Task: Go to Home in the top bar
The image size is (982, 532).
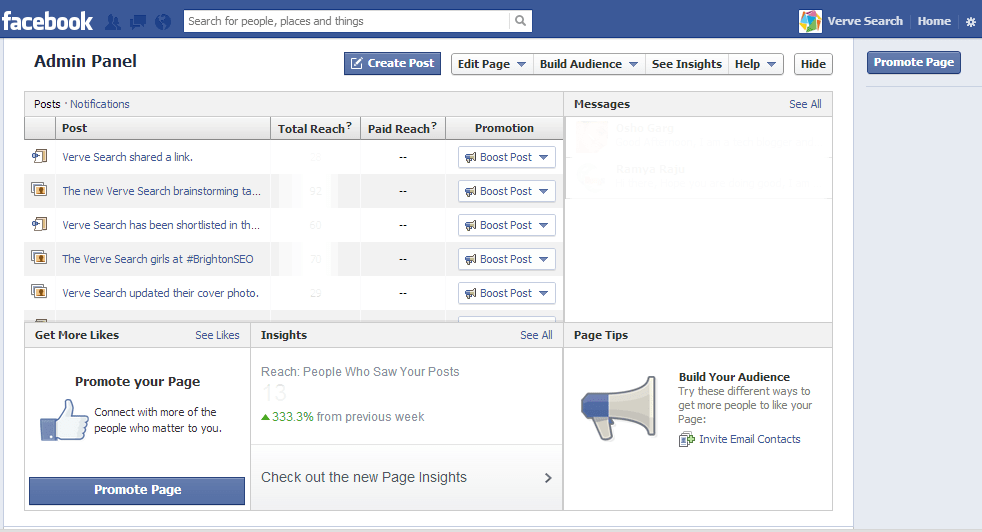Action: 934,21
